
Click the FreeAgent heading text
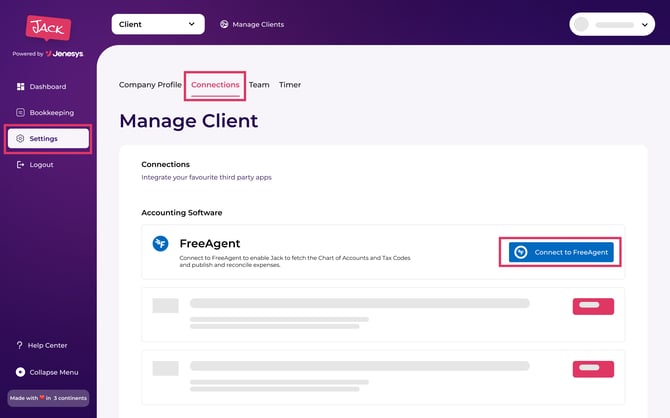click(210, 244)
